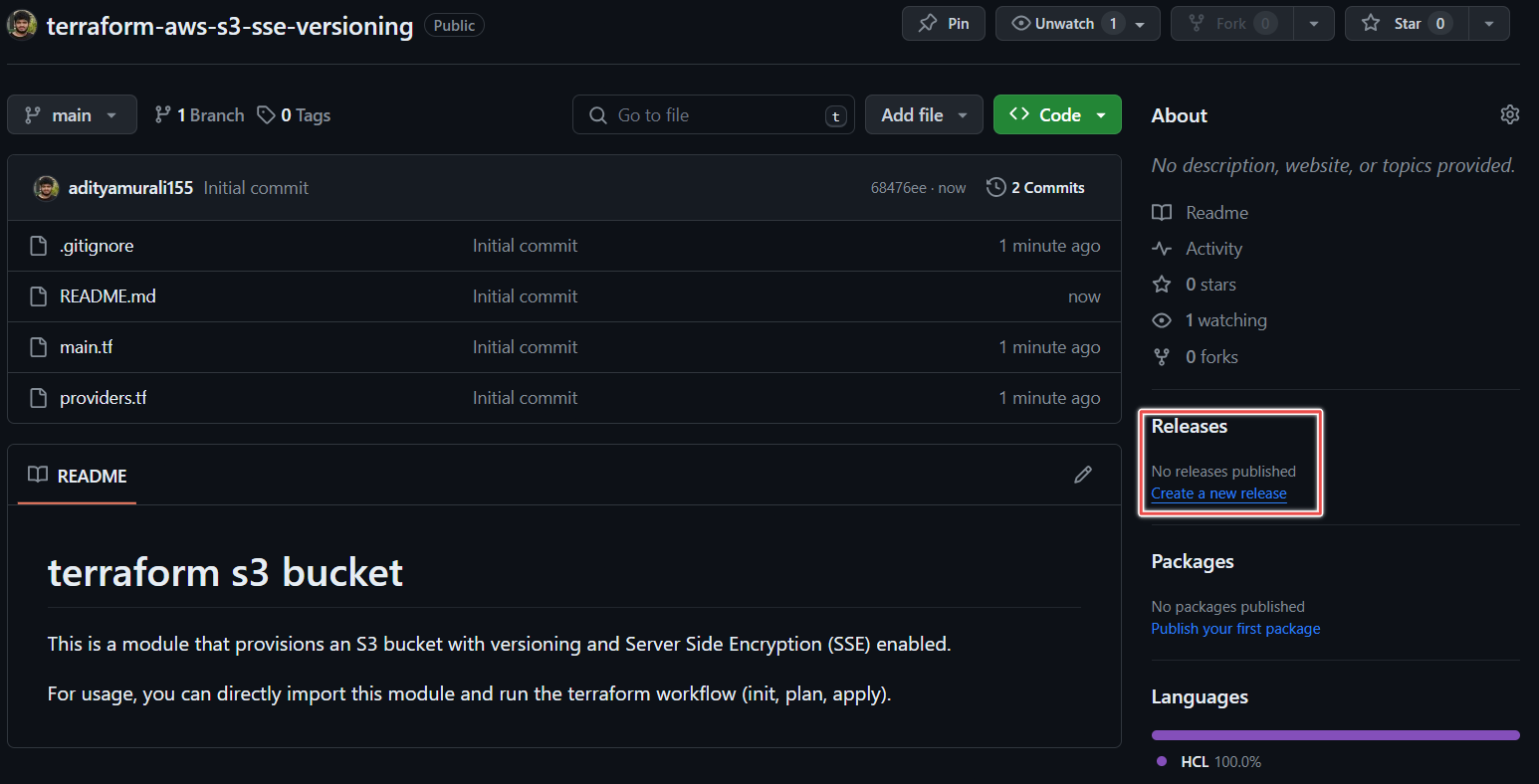Open the latest Initial commit message link

[256, 188]
